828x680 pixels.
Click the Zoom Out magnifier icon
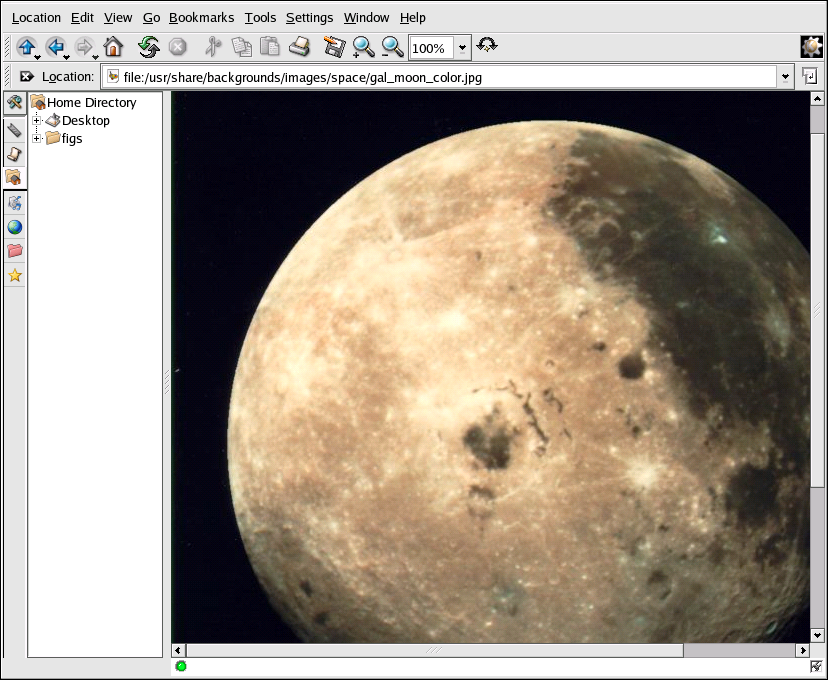pos(392,47)
